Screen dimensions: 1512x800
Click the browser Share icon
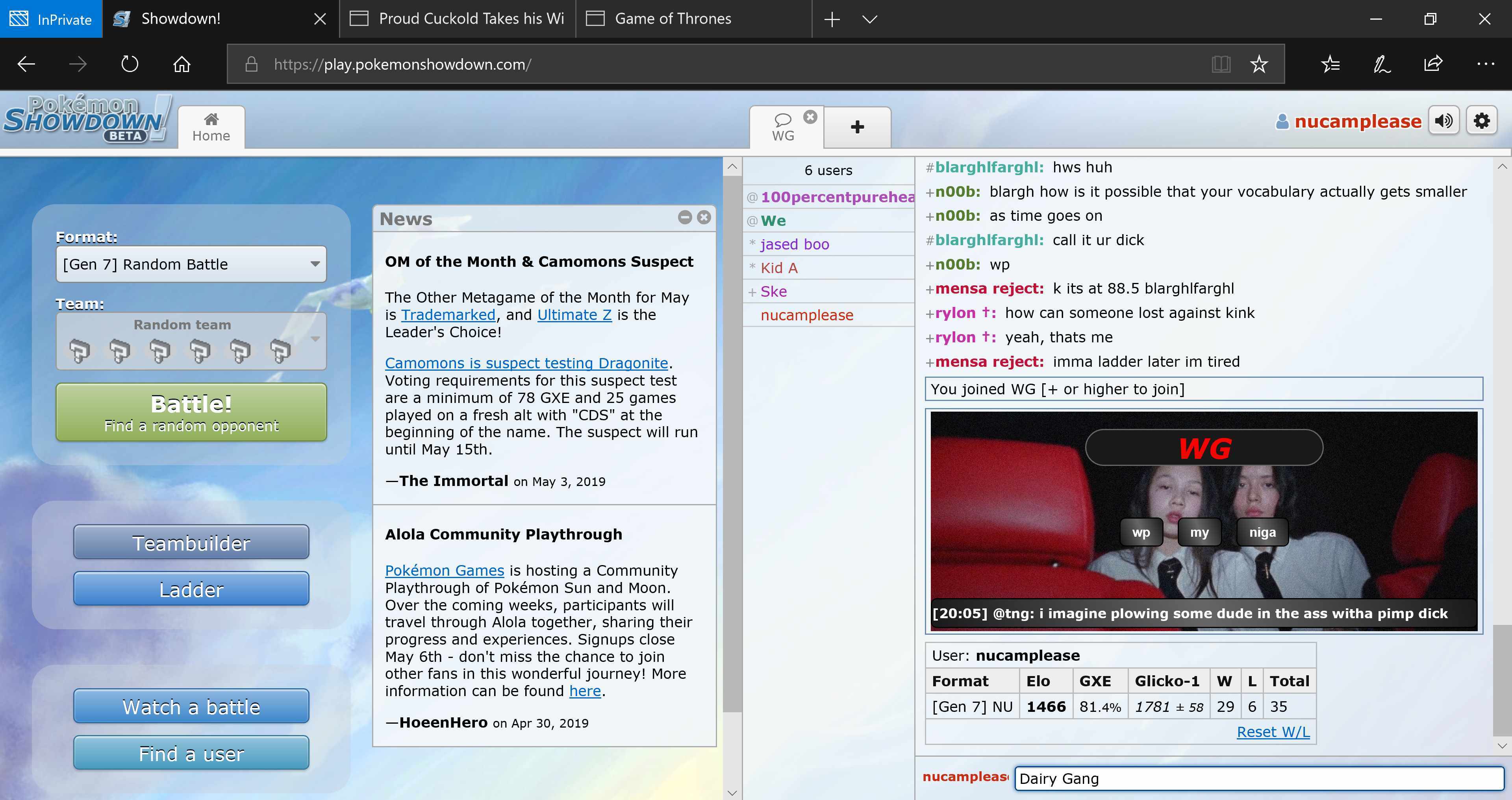pyautogui.click(x=1433, y=63)
